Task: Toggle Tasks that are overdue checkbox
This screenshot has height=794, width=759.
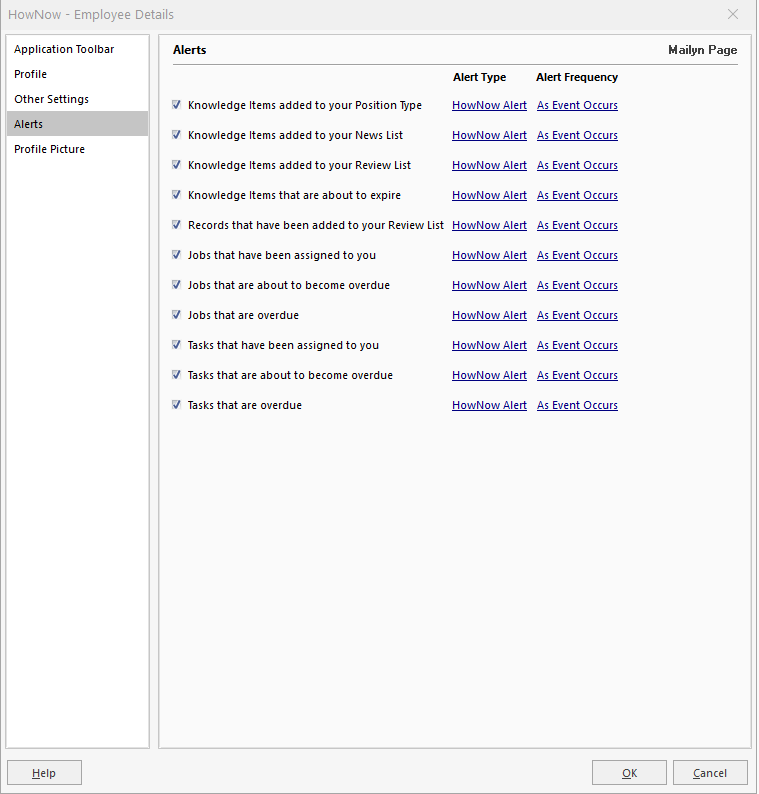Action: pos(176,405)
